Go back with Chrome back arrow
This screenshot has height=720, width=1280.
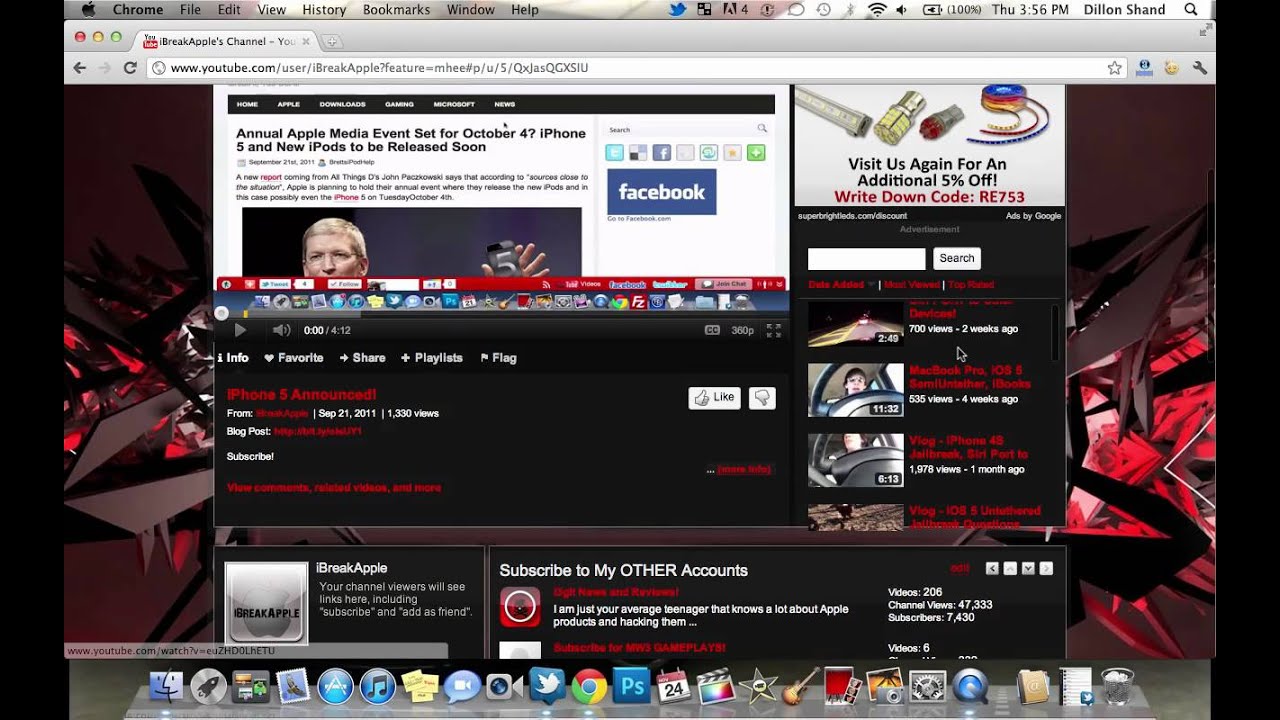pos(80,68)
